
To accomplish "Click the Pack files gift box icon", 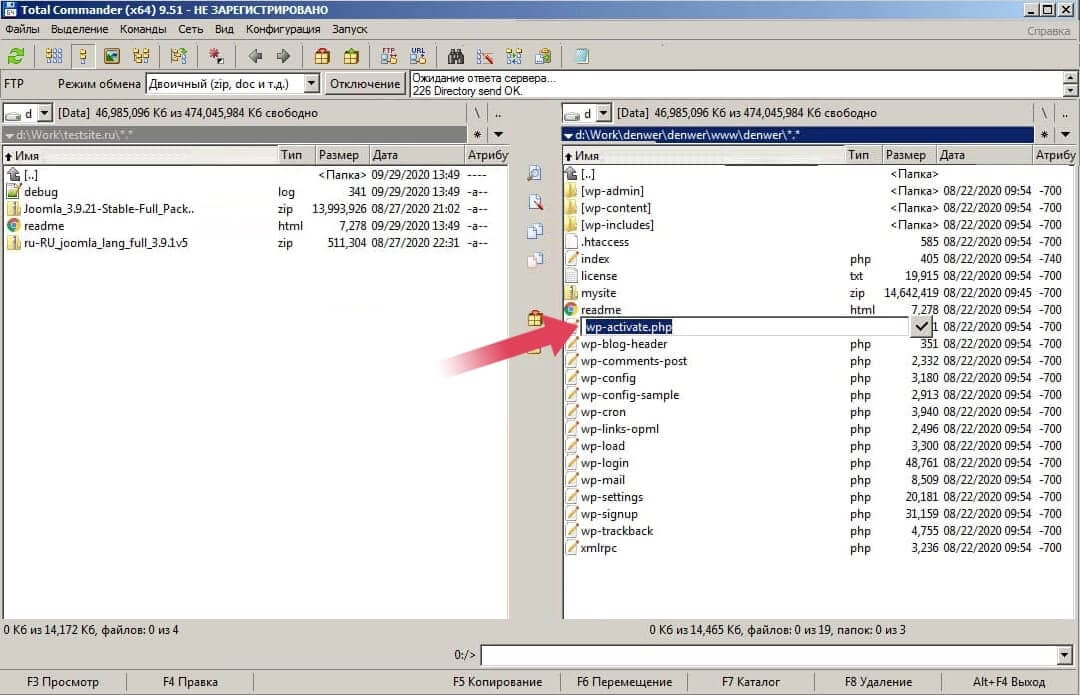I will (x=322, y=56).
